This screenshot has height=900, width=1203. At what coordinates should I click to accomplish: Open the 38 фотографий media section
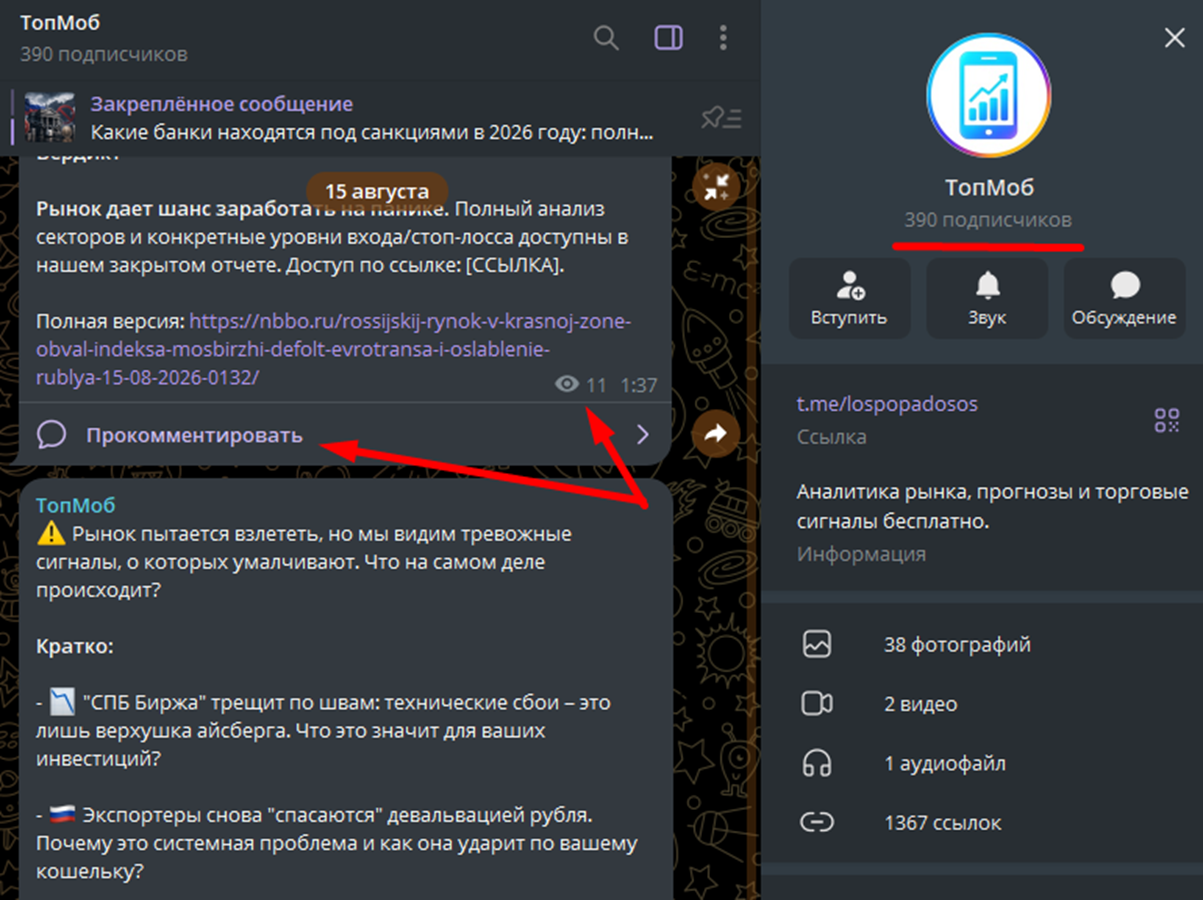coord(982,645)
